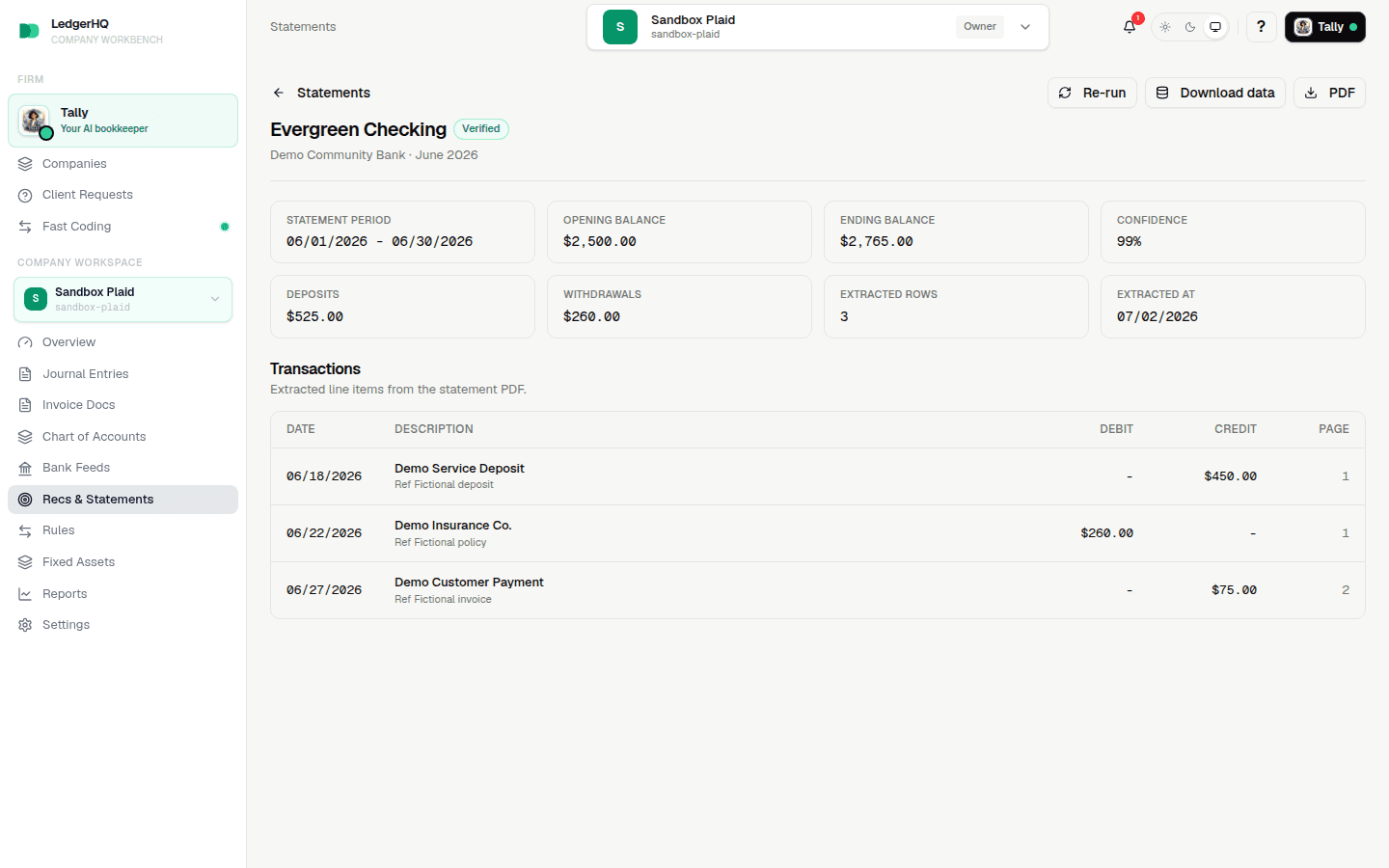The height and width of the screenshot is (868, 1389).
Task: Open Rules page
Action: (x=123, y=530)
